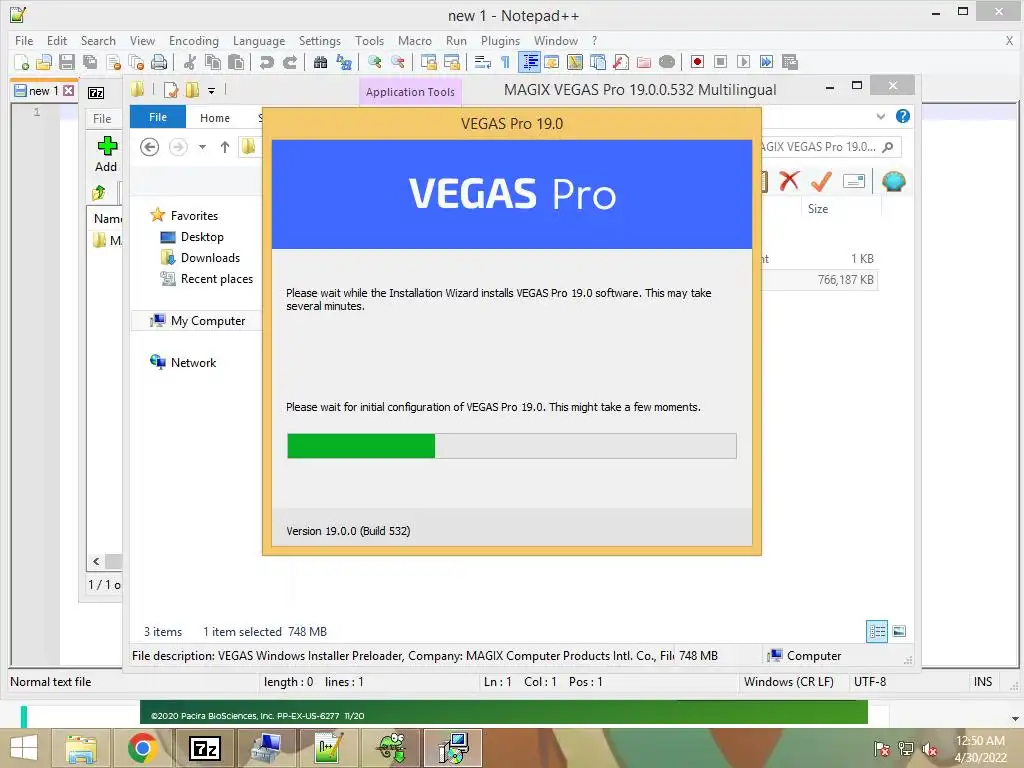Click the Explorer Back navigation arrow
1024x768 pixels.
click(x=150, y=147)
